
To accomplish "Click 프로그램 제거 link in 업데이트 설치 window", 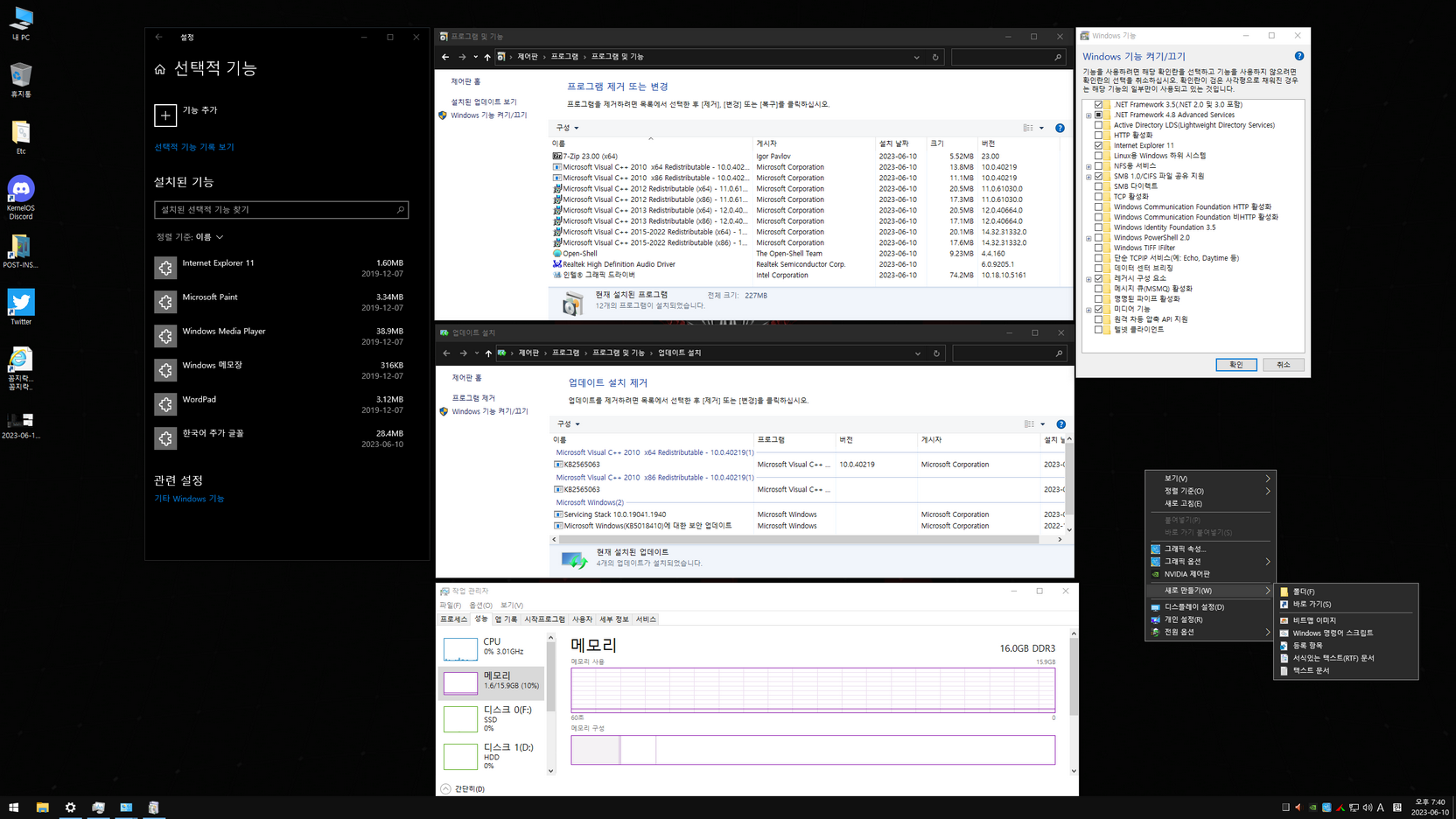I will tap(473, 398).
